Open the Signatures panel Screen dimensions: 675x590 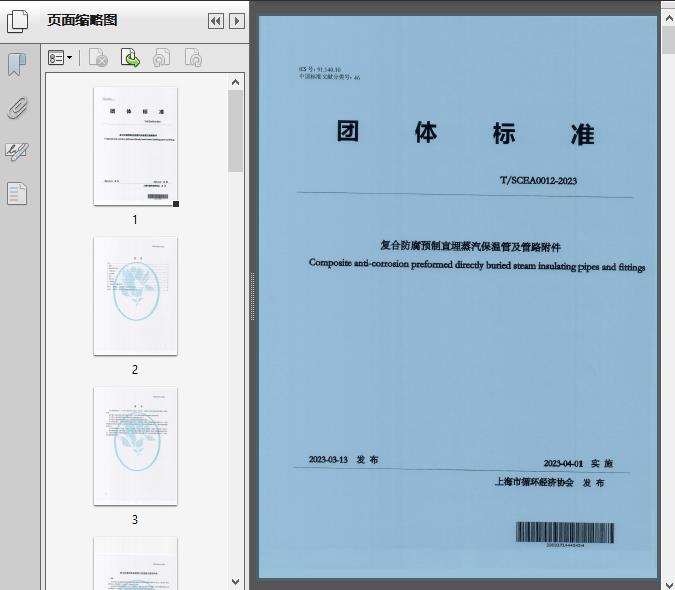tap(17, 151)
